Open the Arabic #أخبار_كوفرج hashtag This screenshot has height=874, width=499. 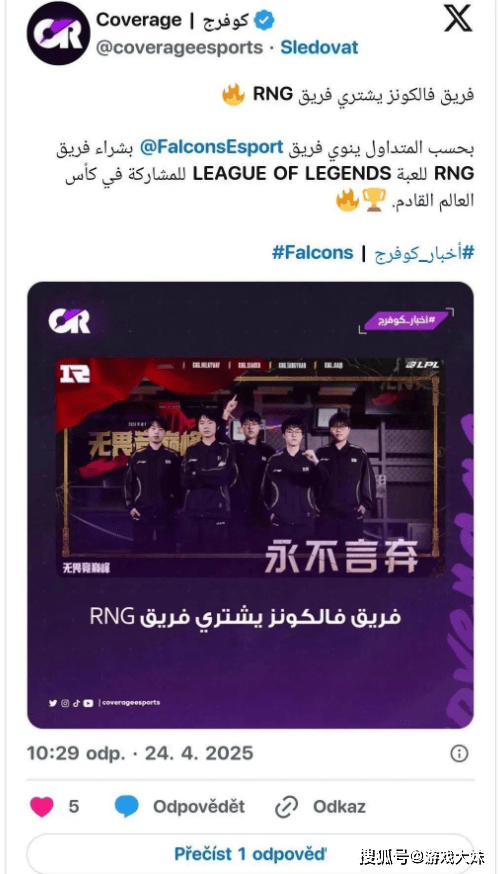tap(424, 253)
